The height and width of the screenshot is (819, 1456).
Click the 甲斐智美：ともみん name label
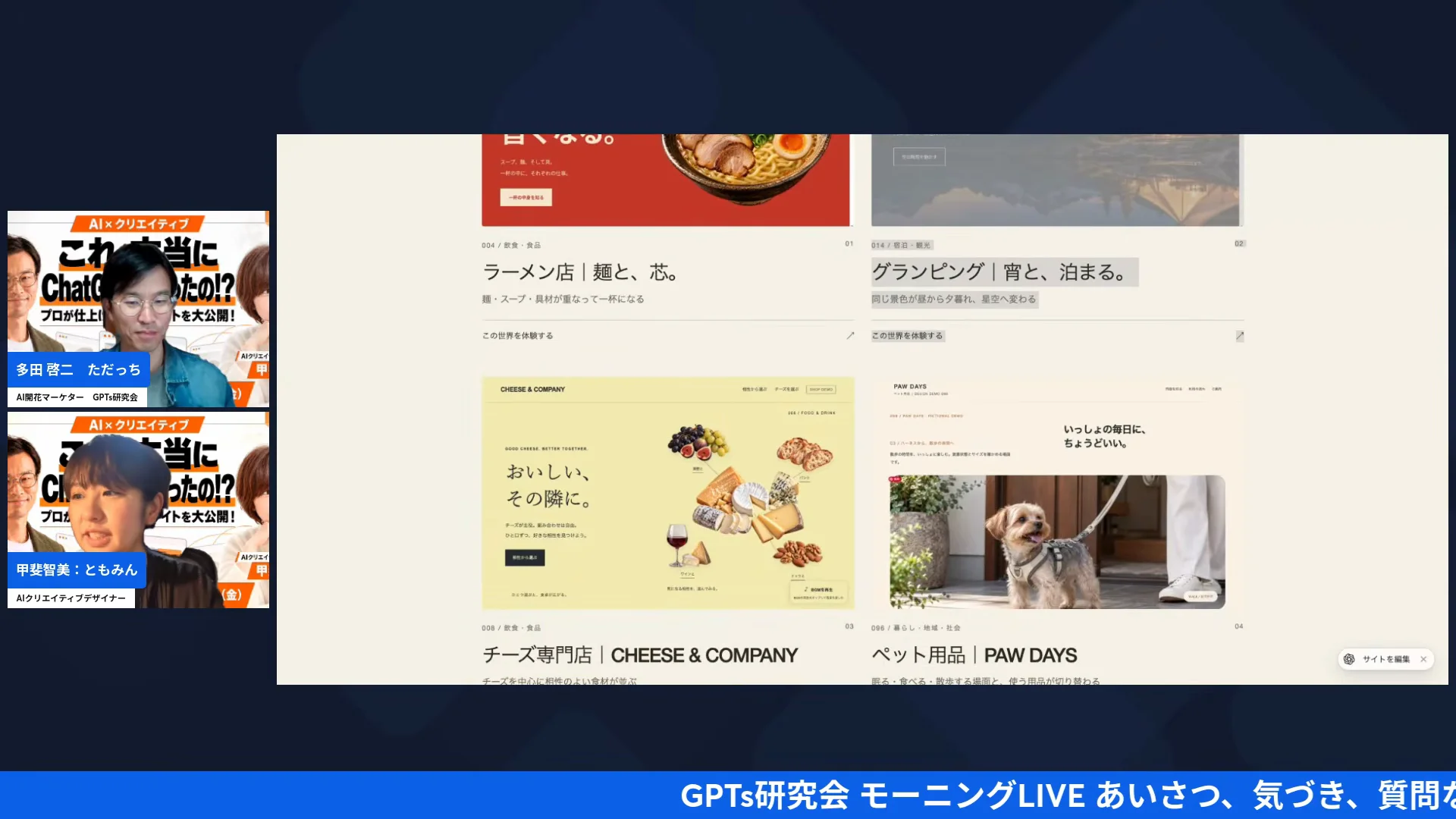coord(77,570)
